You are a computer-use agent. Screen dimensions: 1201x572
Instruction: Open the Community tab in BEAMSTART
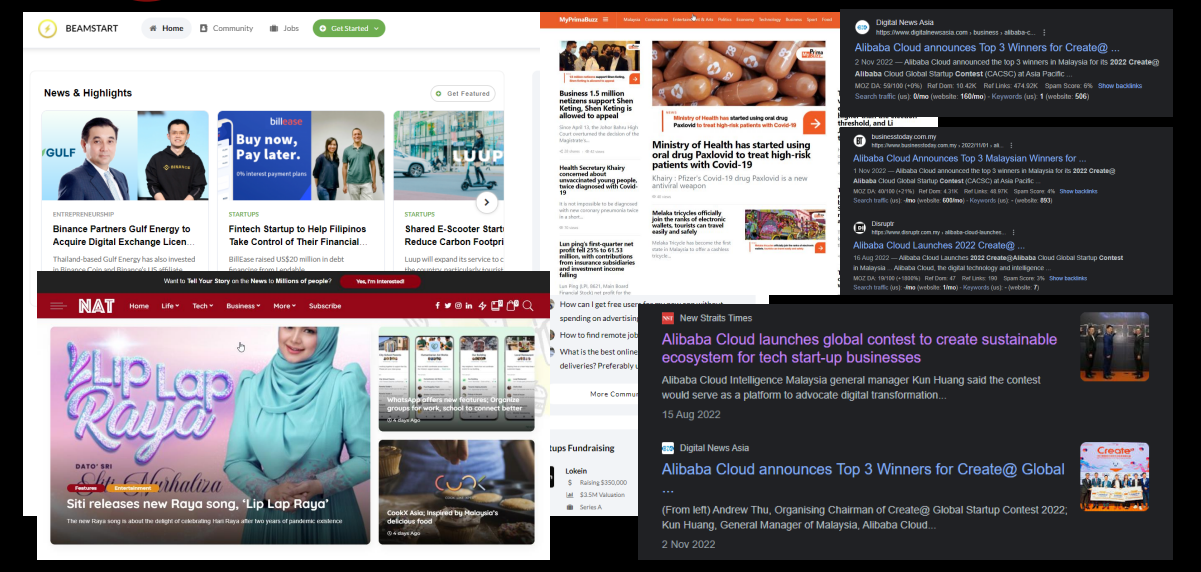tap(226, 28)
